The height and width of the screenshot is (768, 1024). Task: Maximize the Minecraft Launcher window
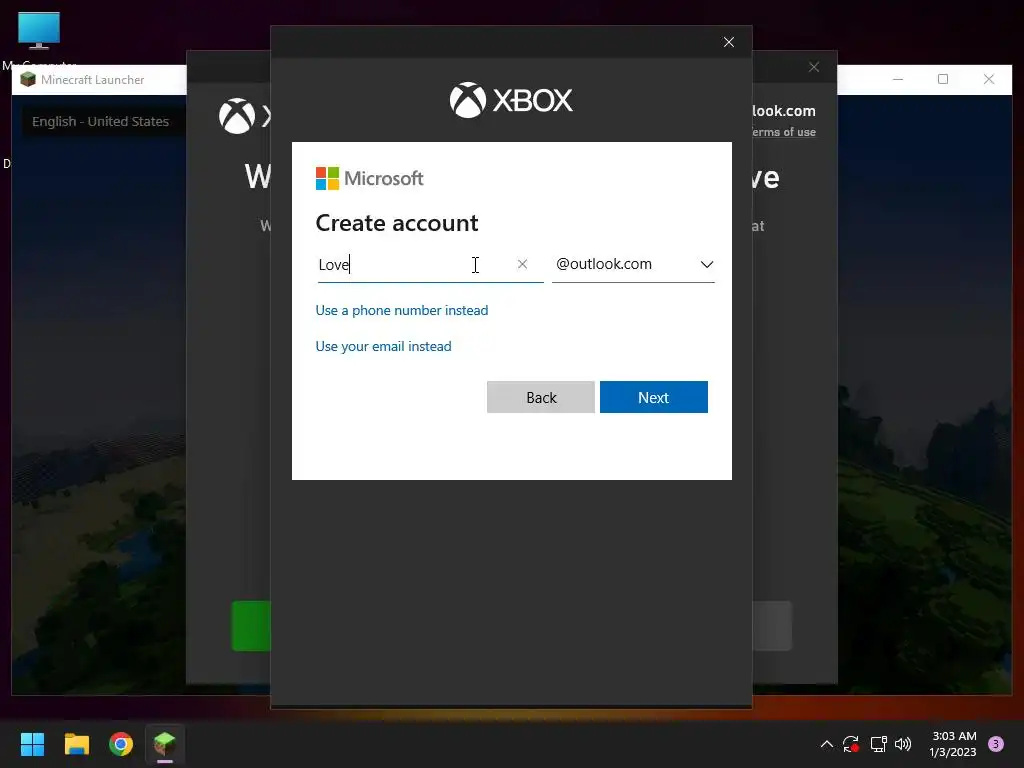click(943, 79)
